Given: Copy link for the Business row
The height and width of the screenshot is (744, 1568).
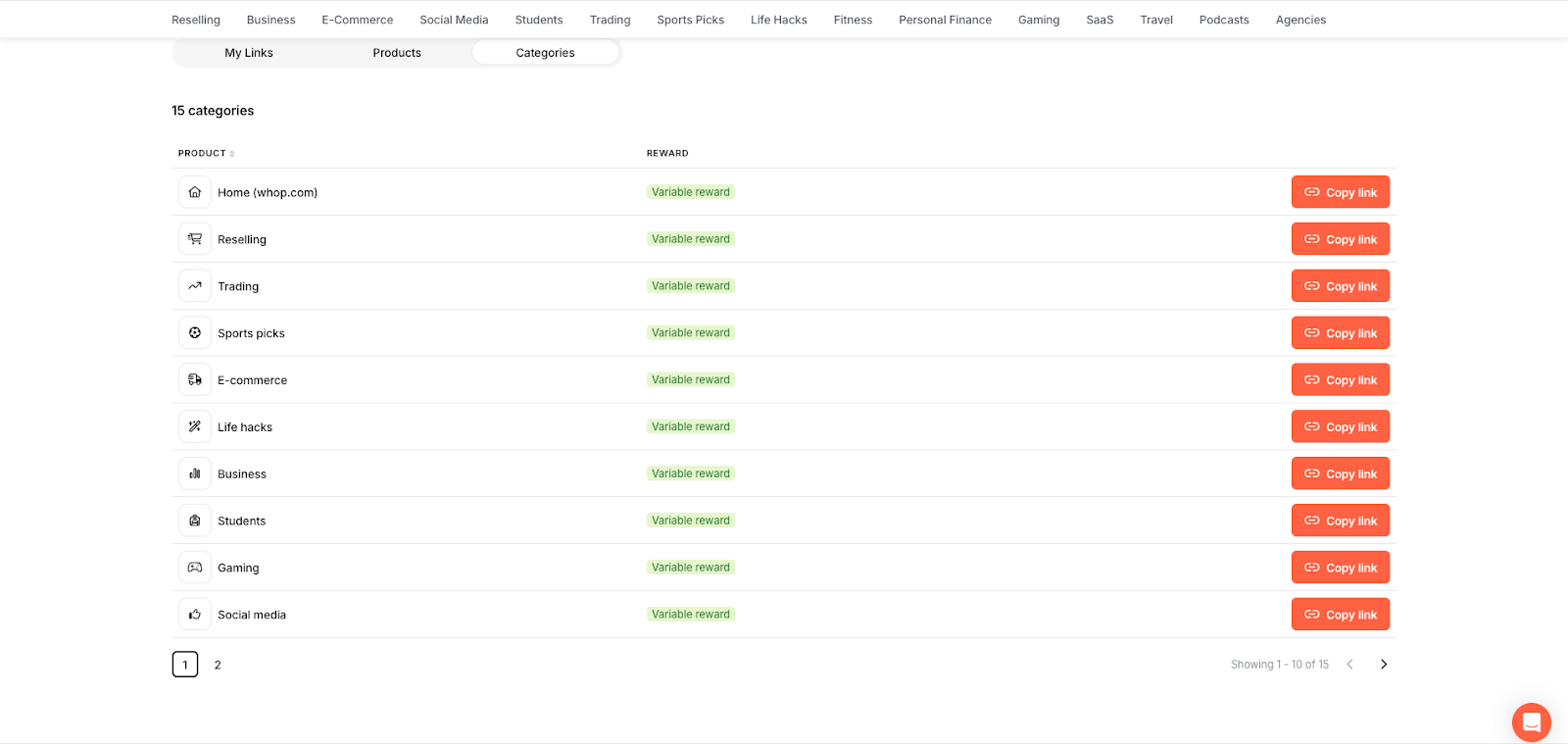Looking at the screenshot, I should tap(1341, 473).
